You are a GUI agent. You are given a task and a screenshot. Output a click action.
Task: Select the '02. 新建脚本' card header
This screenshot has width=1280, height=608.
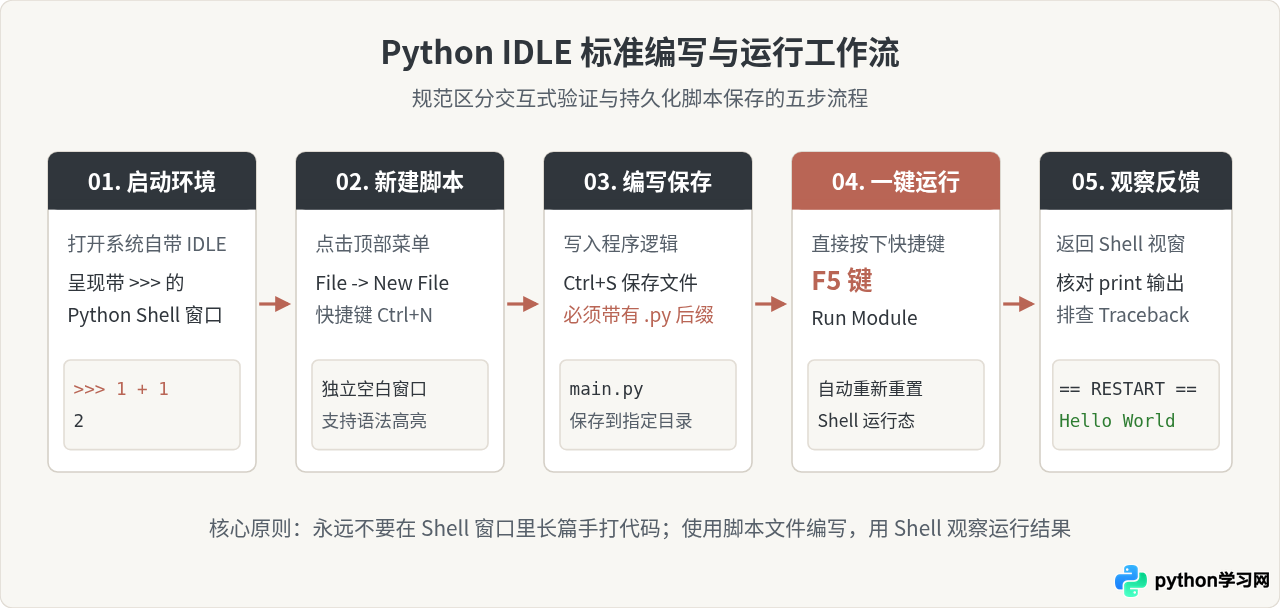pyautogui.click(x=400, y=181)
